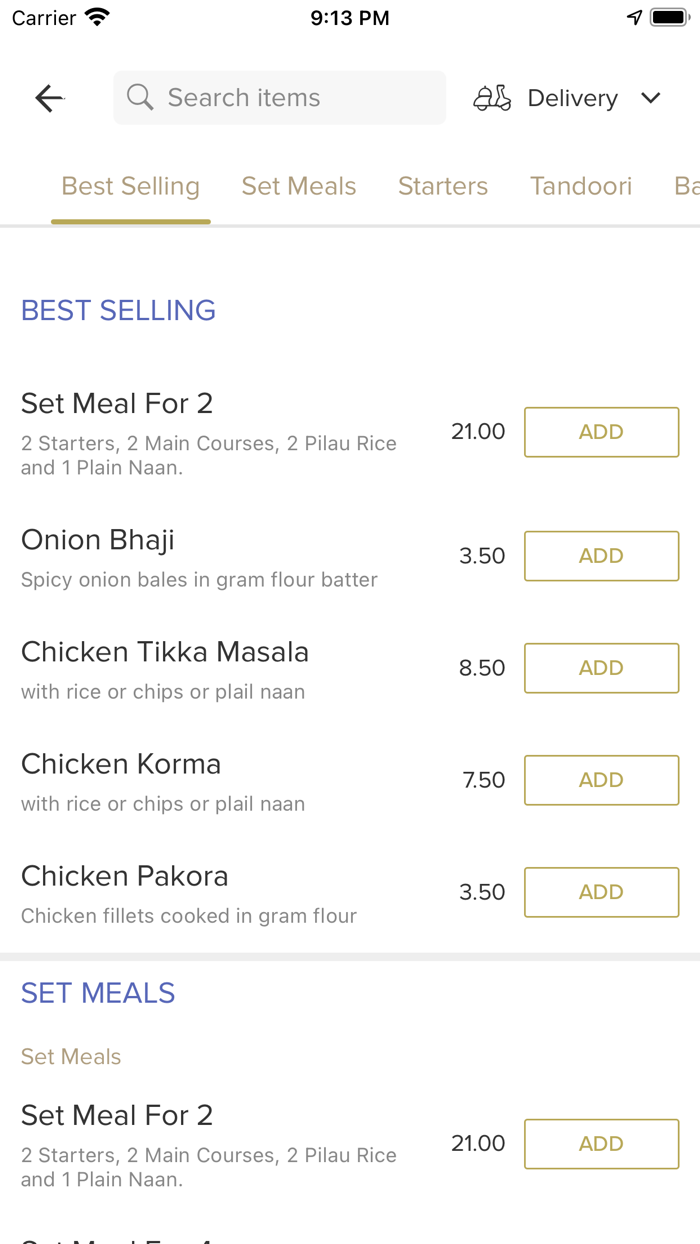Tap the delivery scooter icon
The image size is (700, 1244).
point(492,98)
